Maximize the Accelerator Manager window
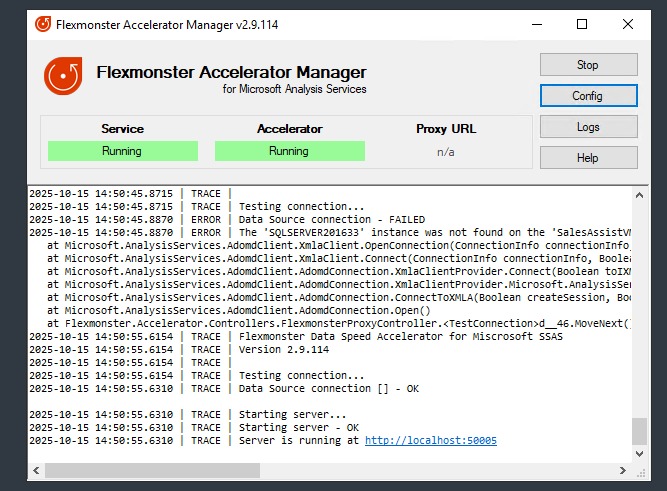This screenshot has height=491, width=667. click(x=582, y=24)
